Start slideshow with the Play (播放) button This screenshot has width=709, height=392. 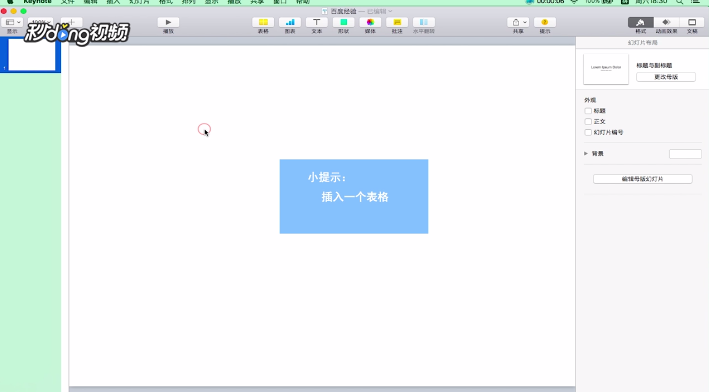(x=168, y=22)
